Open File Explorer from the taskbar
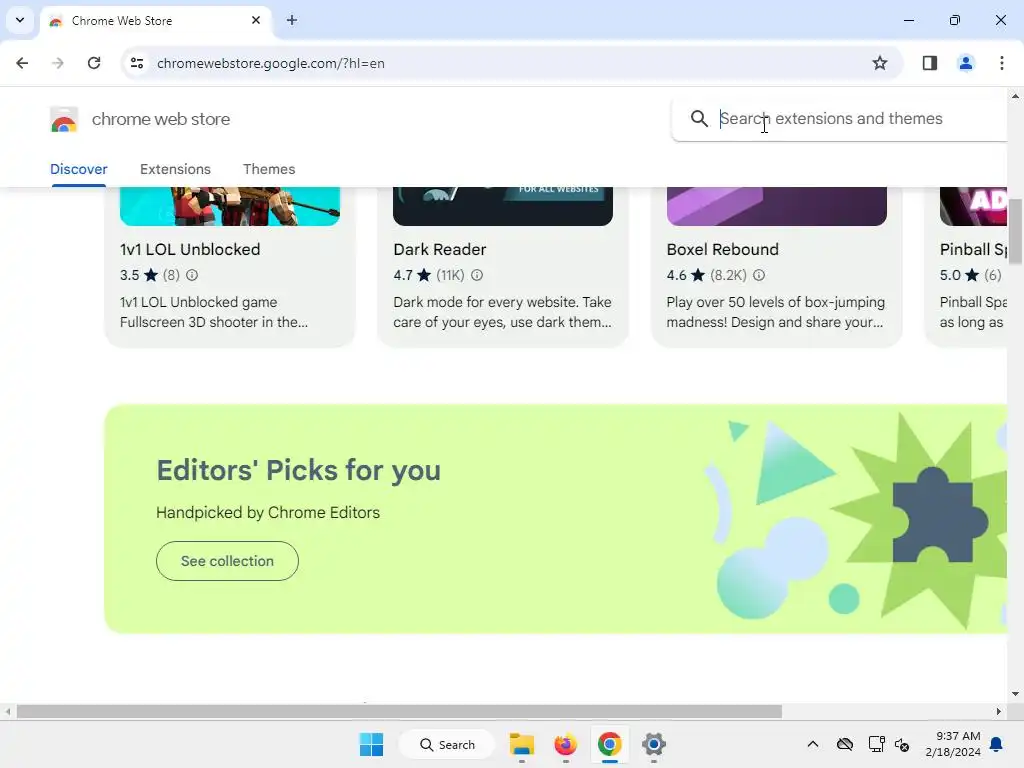 tap(522, 744)
